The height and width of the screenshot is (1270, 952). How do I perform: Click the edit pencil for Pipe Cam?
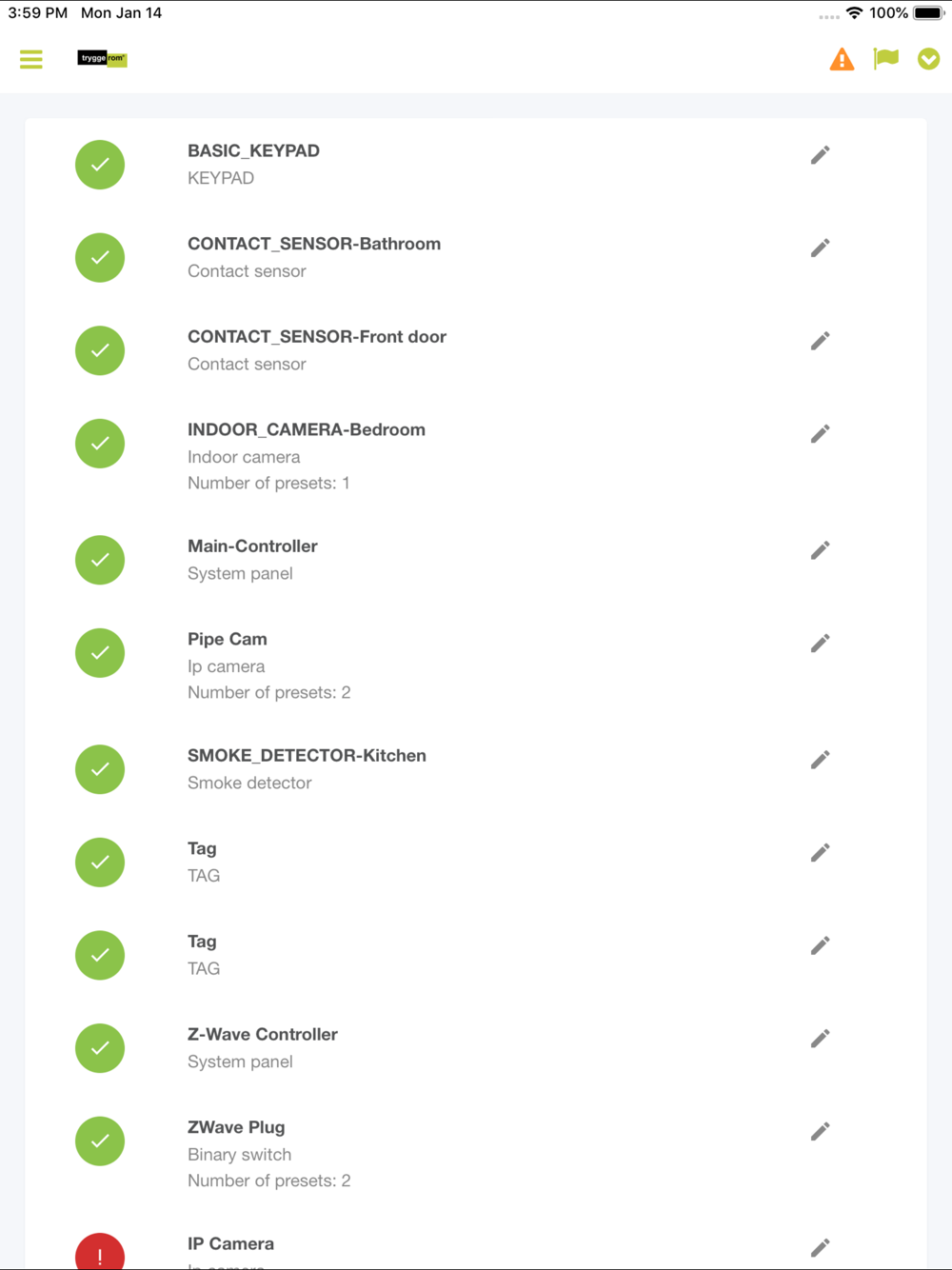coord(820,644)
